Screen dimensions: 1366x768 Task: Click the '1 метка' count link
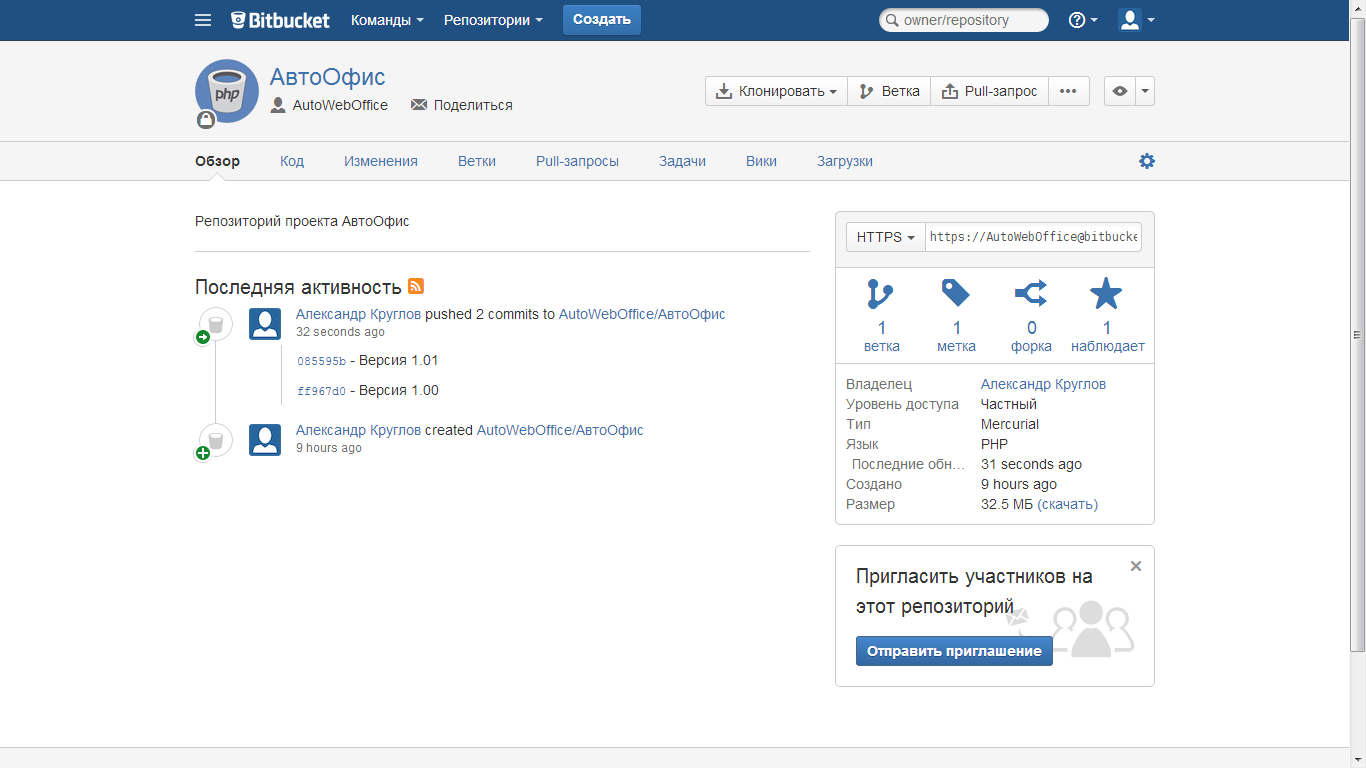[x=956, y=337]
